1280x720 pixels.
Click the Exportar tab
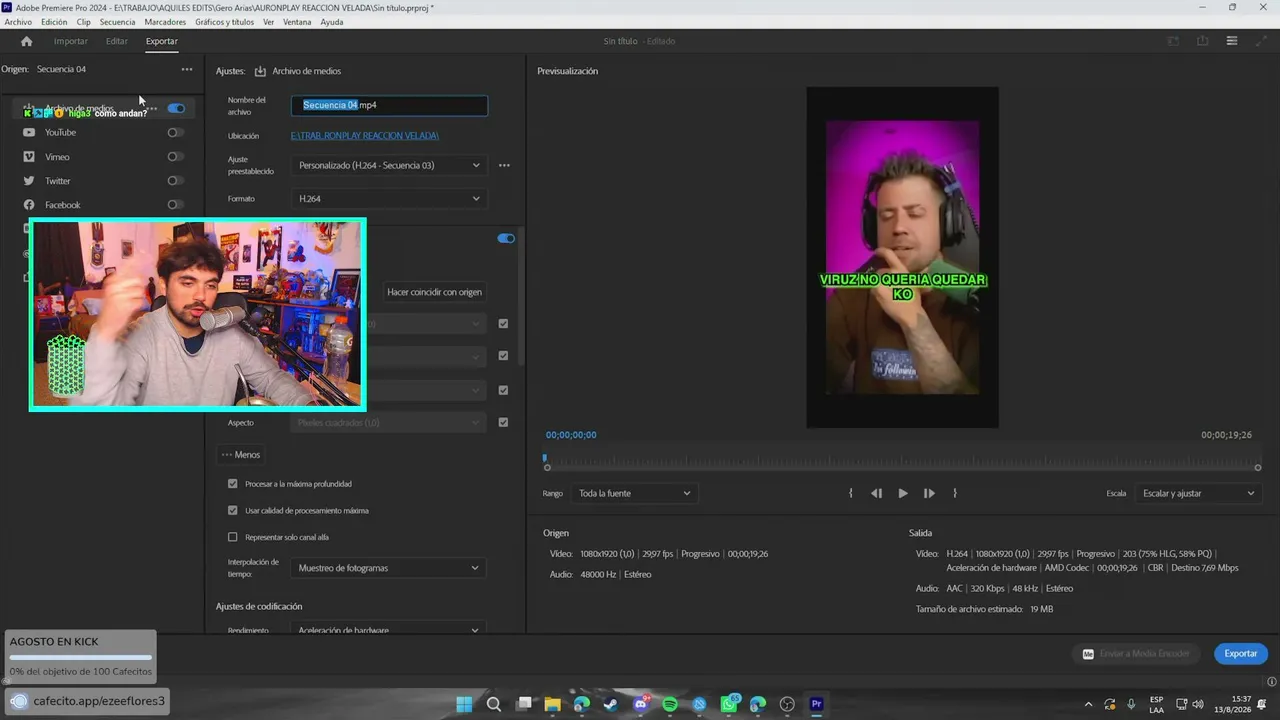[162, 41]
